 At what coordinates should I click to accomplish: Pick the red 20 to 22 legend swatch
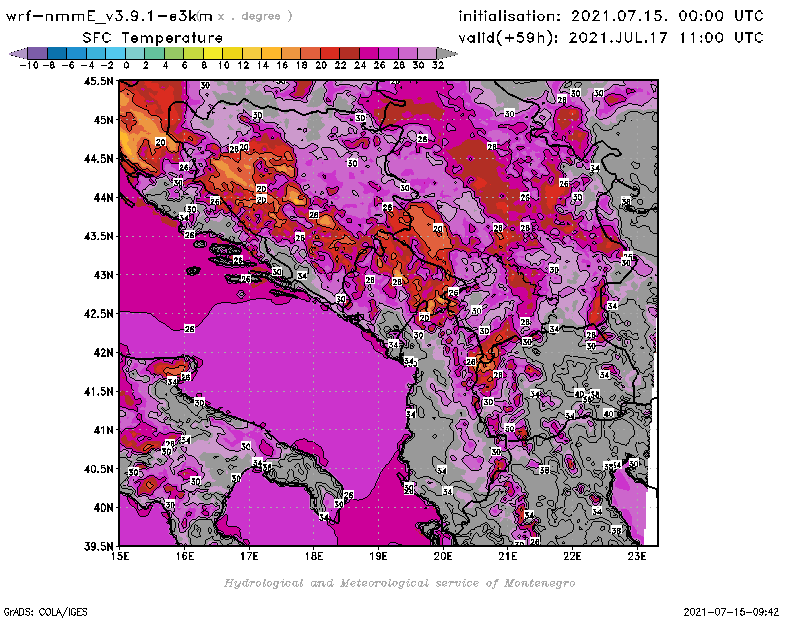click(x=330, y=53)
